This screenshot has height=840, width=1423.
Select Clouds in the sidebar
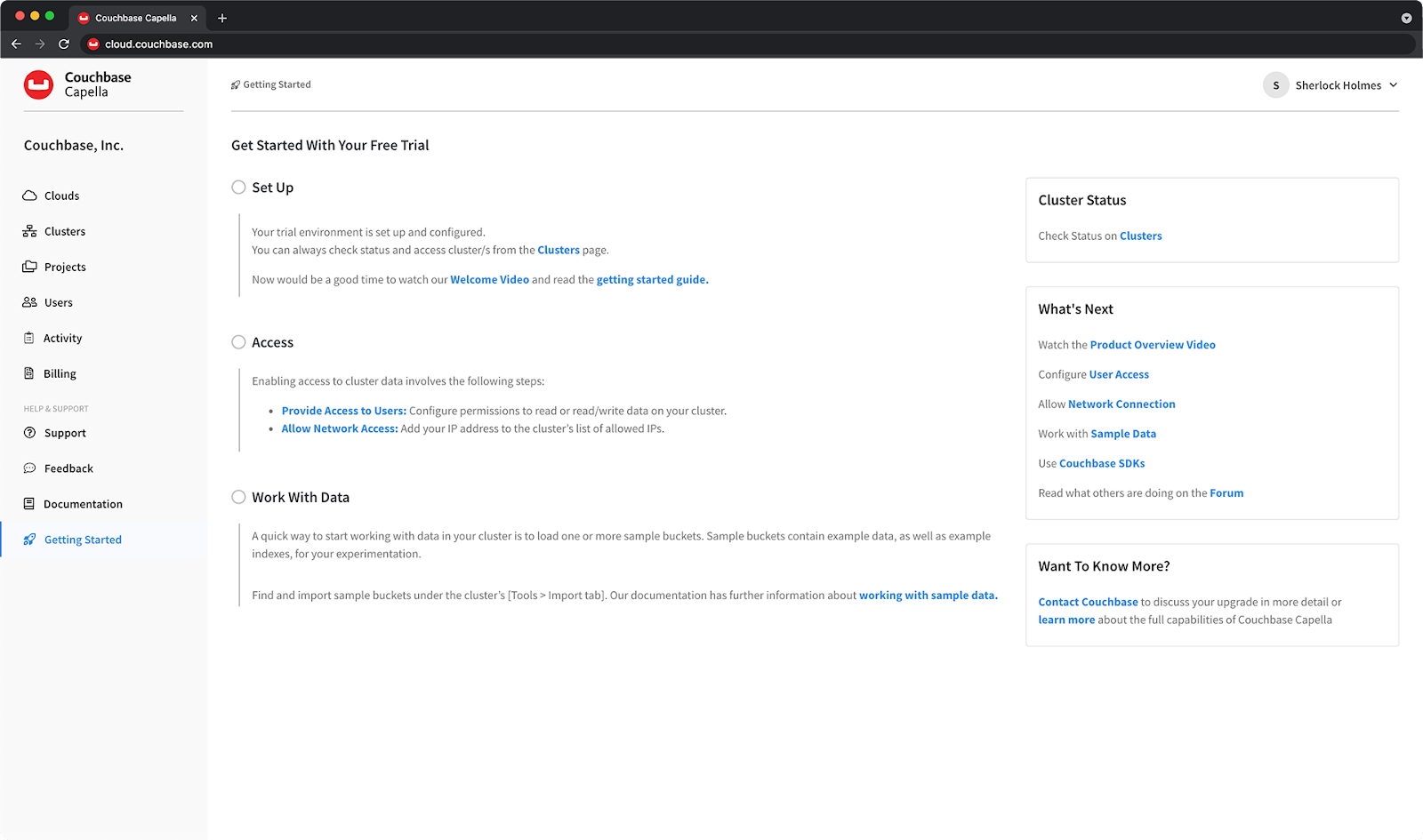pyautogui.click(x=60, y=196)
